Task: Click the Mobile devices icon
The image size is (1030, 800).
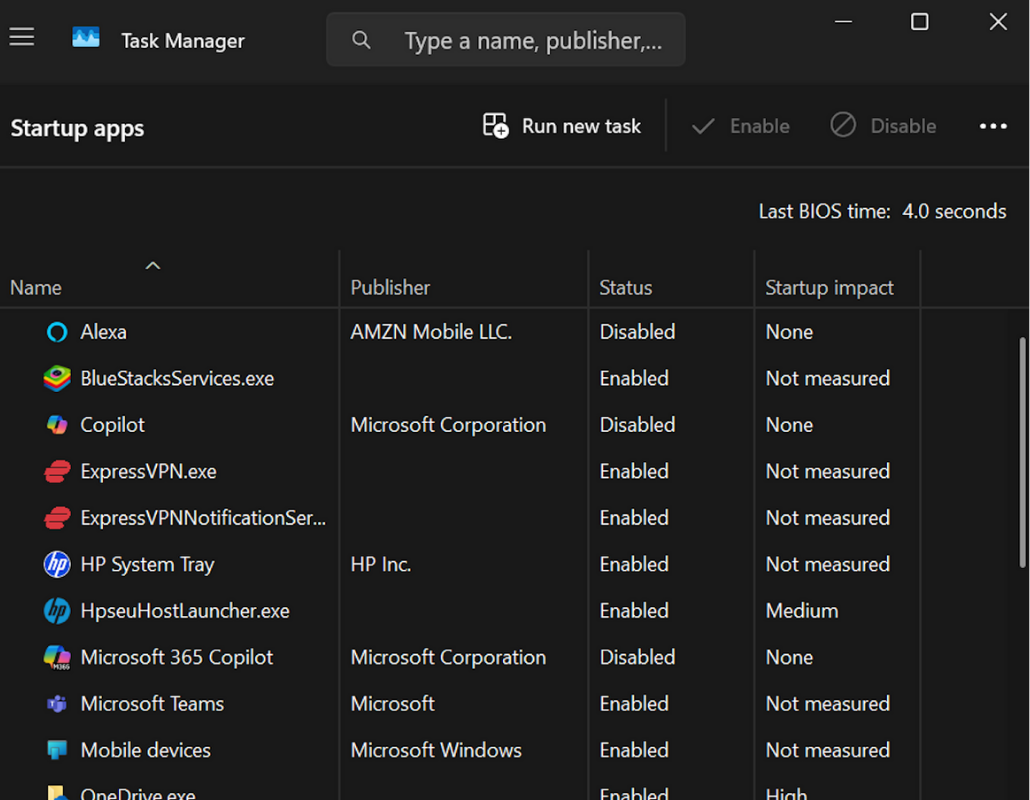Action: click(56, 750)
